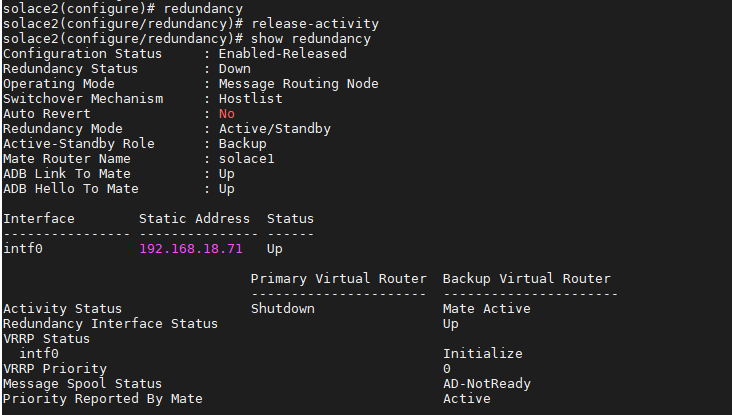Click intf0 in the Interface table row
This screenshot has height=415, width=732.
[22, 248]
